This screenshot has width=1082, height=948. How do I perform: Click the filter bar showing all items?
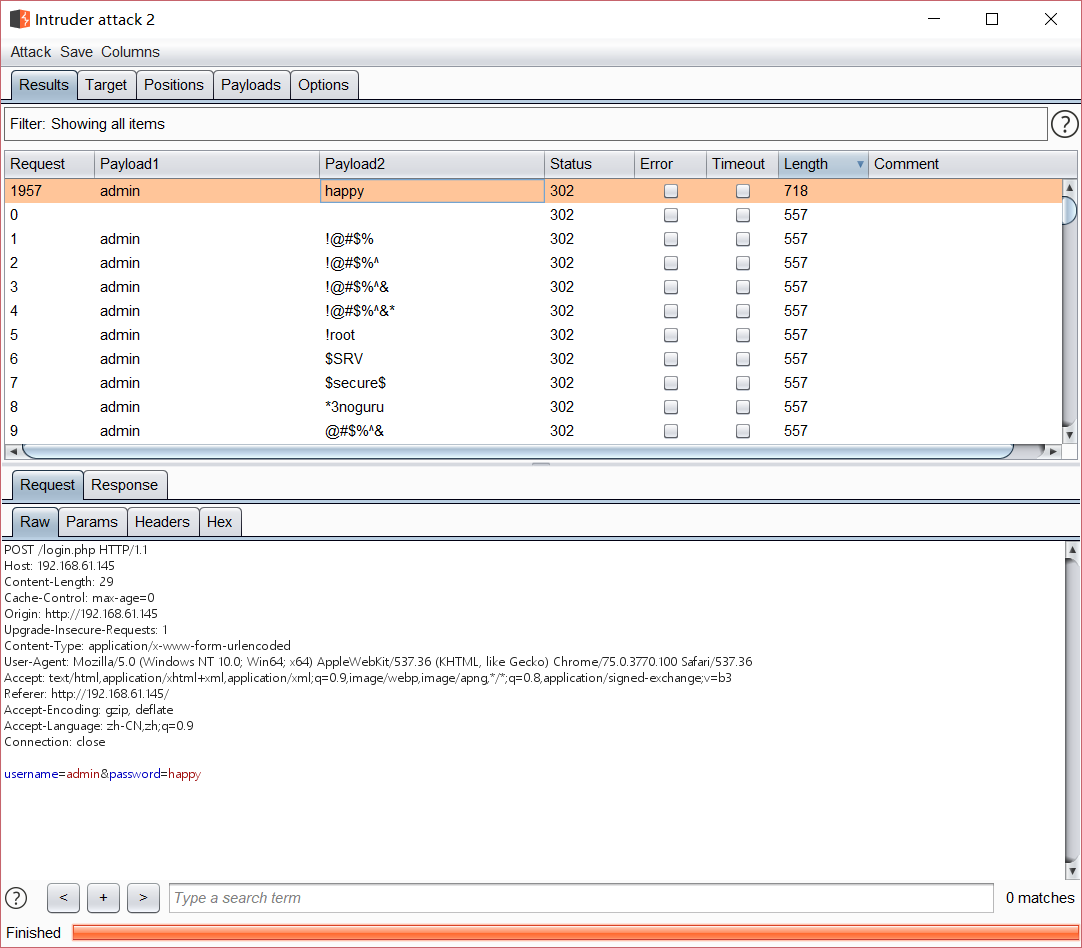tap(526, 124)
